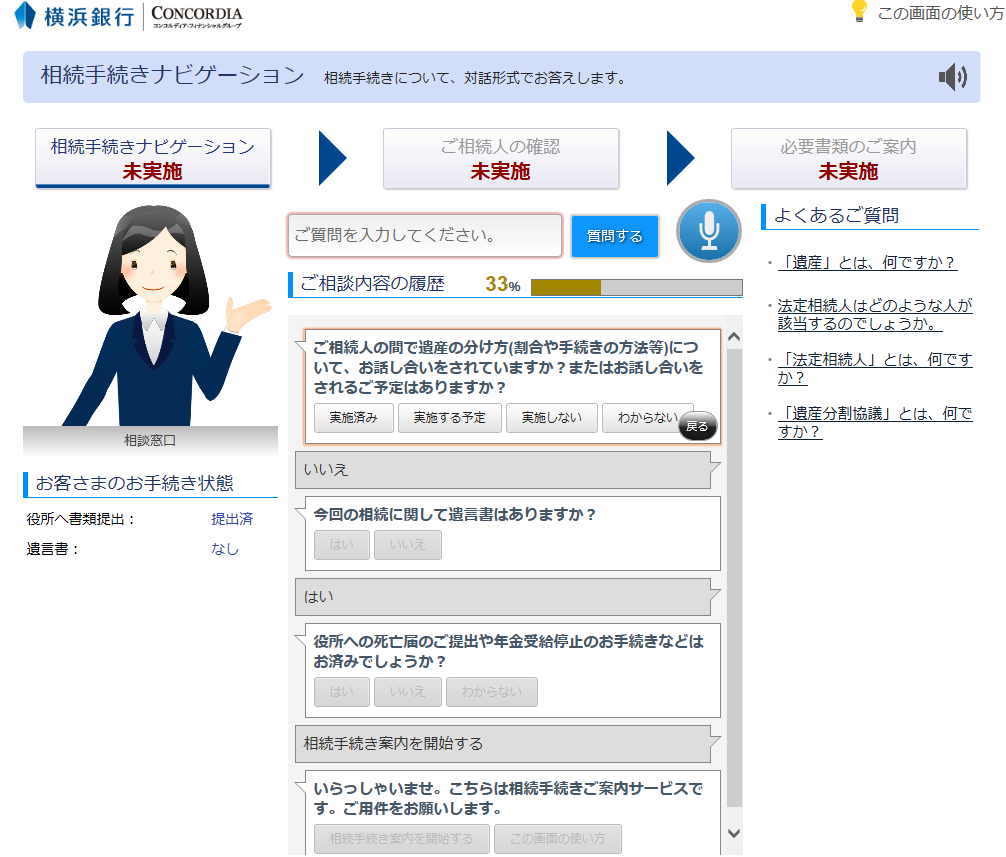Click the いいえ button under 遺言書 question
This screenshot has width=1006, height=857.
408,545
